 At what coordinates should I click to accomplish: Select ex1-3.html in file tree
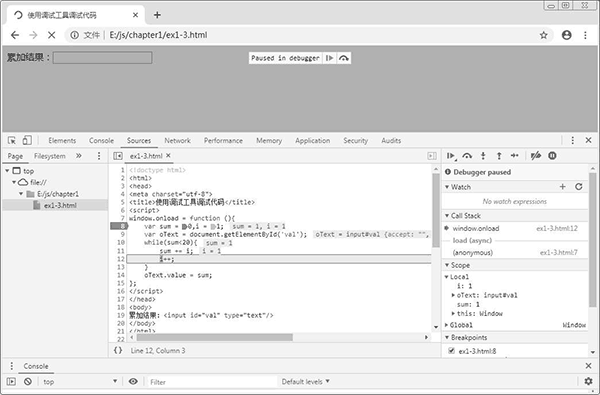coord(55,206)
